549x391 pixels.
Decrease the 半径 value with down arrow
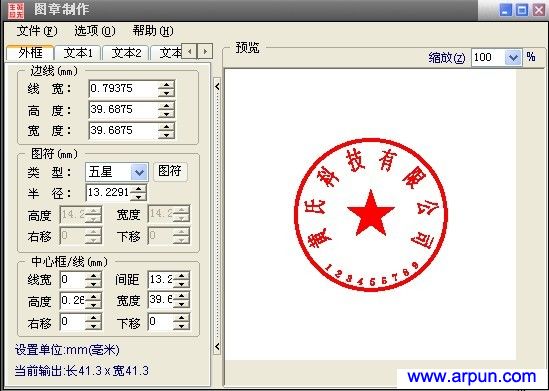pos(139,196)
